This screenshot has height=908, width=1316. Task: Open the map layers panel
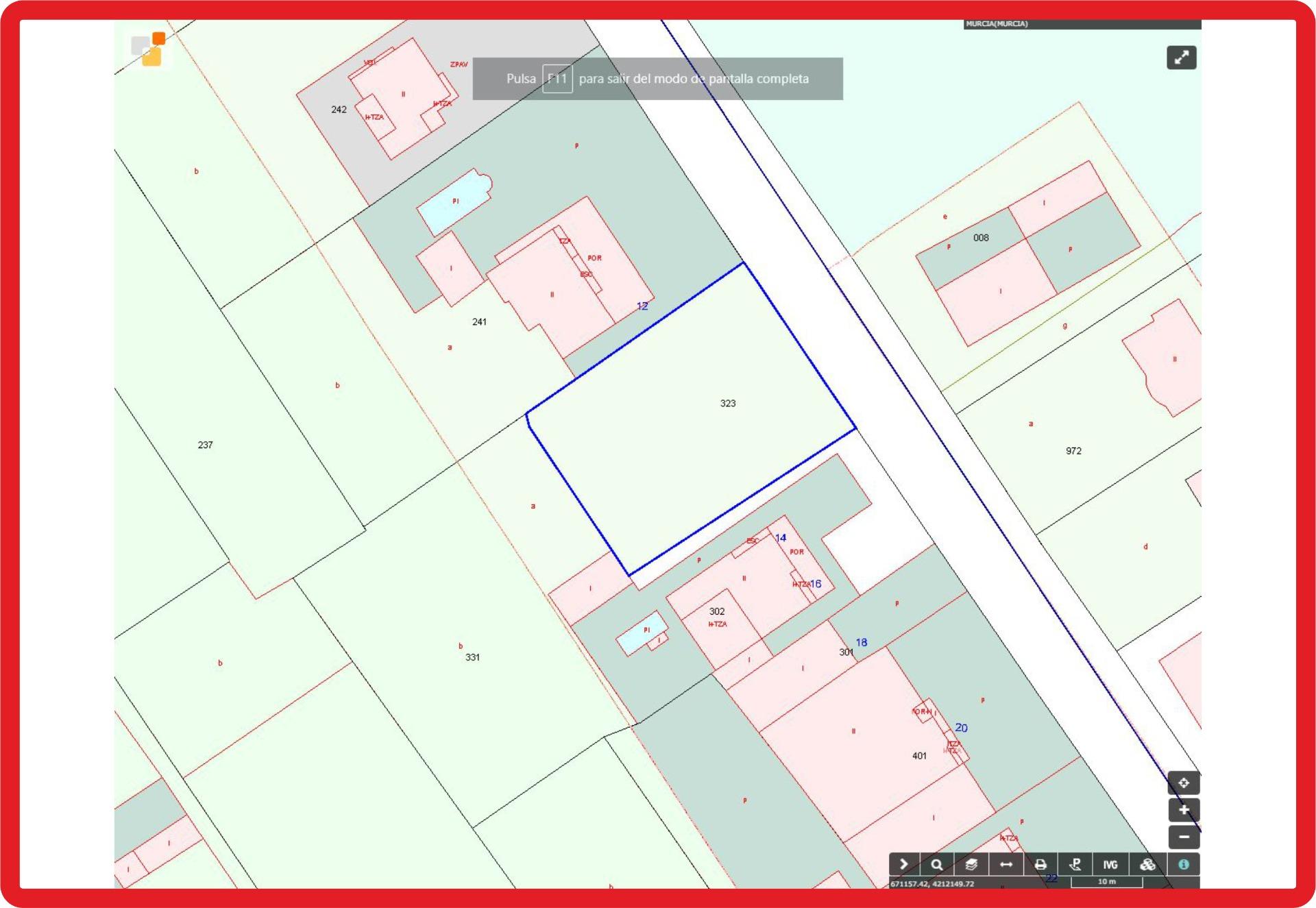(971, 864)
